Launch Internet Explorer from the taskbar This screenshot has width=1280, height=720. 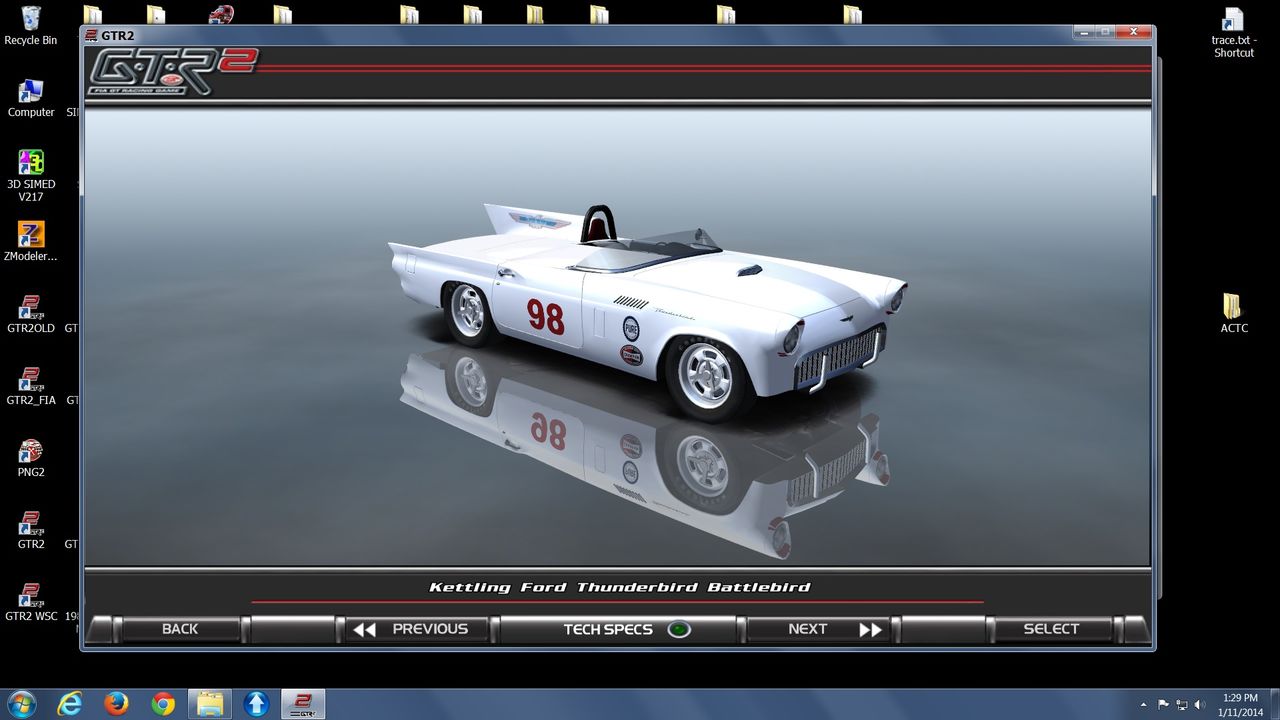coord(70,704)
